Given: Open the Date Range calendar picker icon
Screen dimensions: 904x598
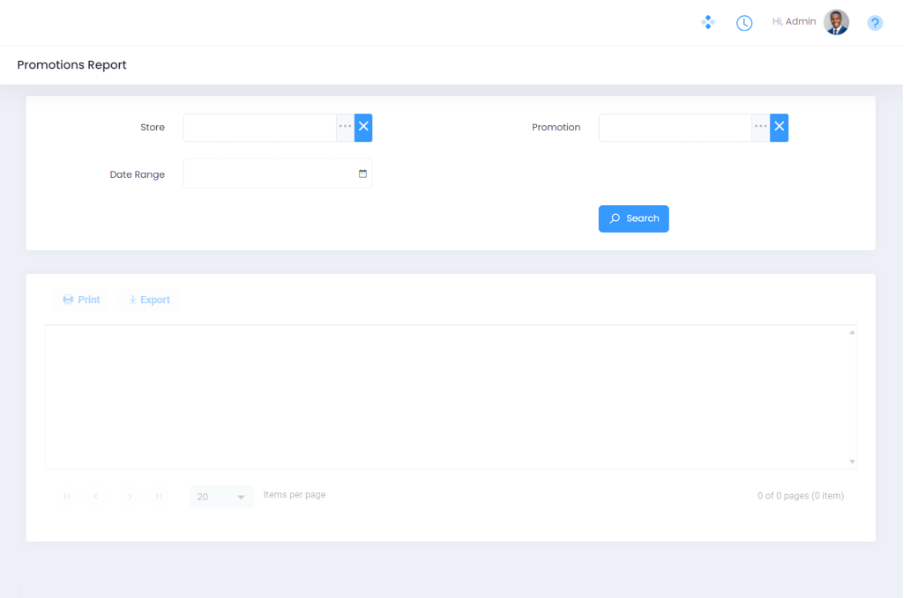Looking at the screenshot, I should (363, 174).
